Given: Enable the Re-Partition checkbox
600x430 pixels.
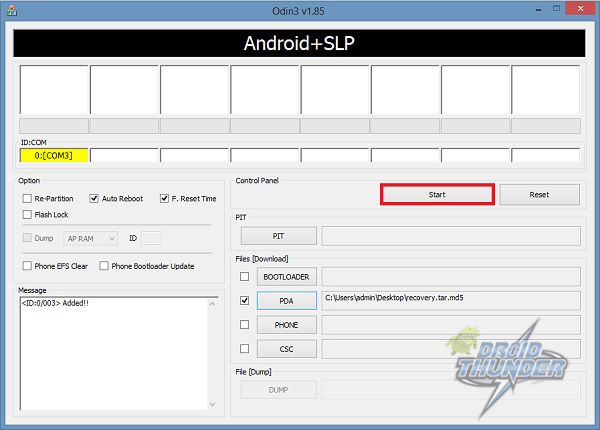Looking at the screenshot, I should (x=27, y=199).
